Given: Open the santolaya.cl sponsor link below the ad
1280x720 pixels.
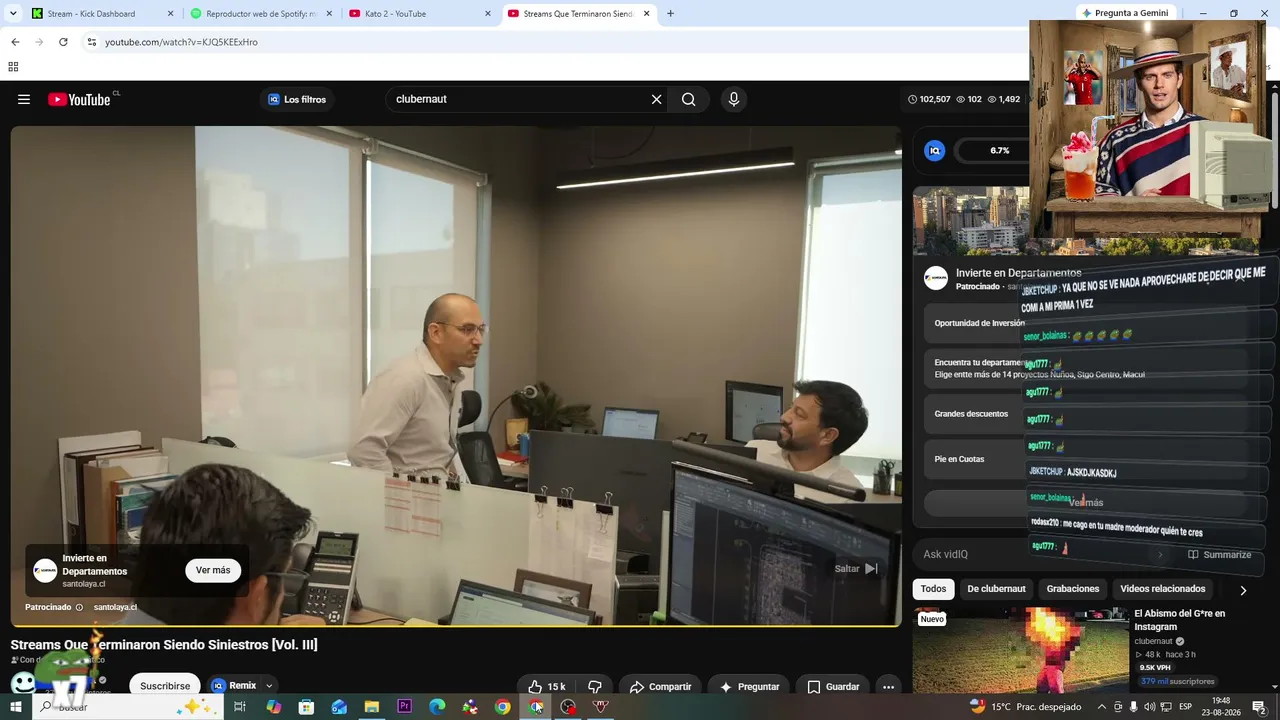Looking at the screenshot, I should [x=115, y=607].
